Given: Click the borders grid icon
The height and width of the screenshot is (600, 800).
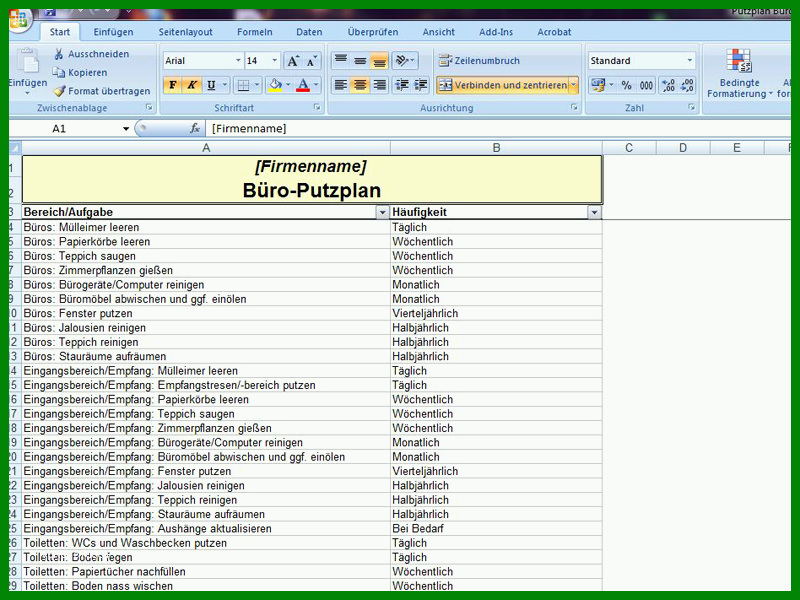Looking at the screenshot, I should (x=243, y=85).
